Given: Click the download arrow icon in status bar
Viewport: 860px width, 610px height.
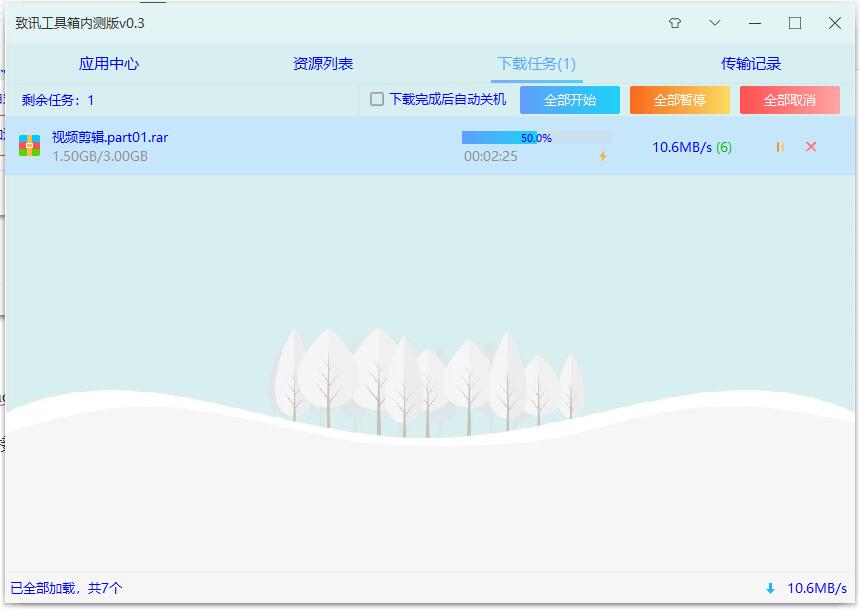Looking at the screenshot, I should pyautogui.click(x=770, y=589).
